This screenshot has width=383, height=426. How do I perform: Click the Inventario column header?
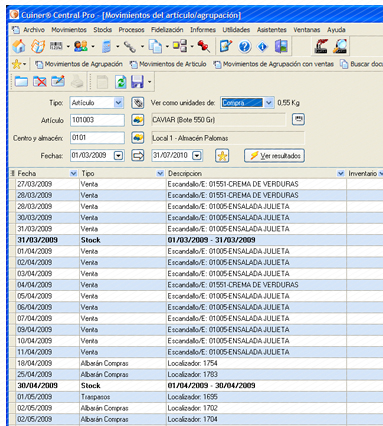363,173
